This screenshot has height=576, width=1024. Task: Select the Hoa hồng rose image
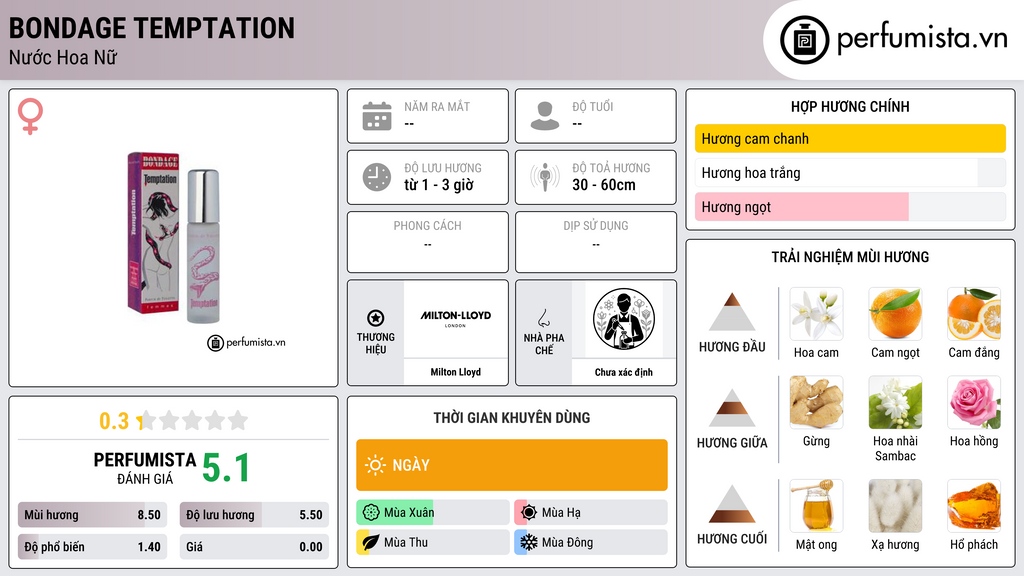[974, 402]
